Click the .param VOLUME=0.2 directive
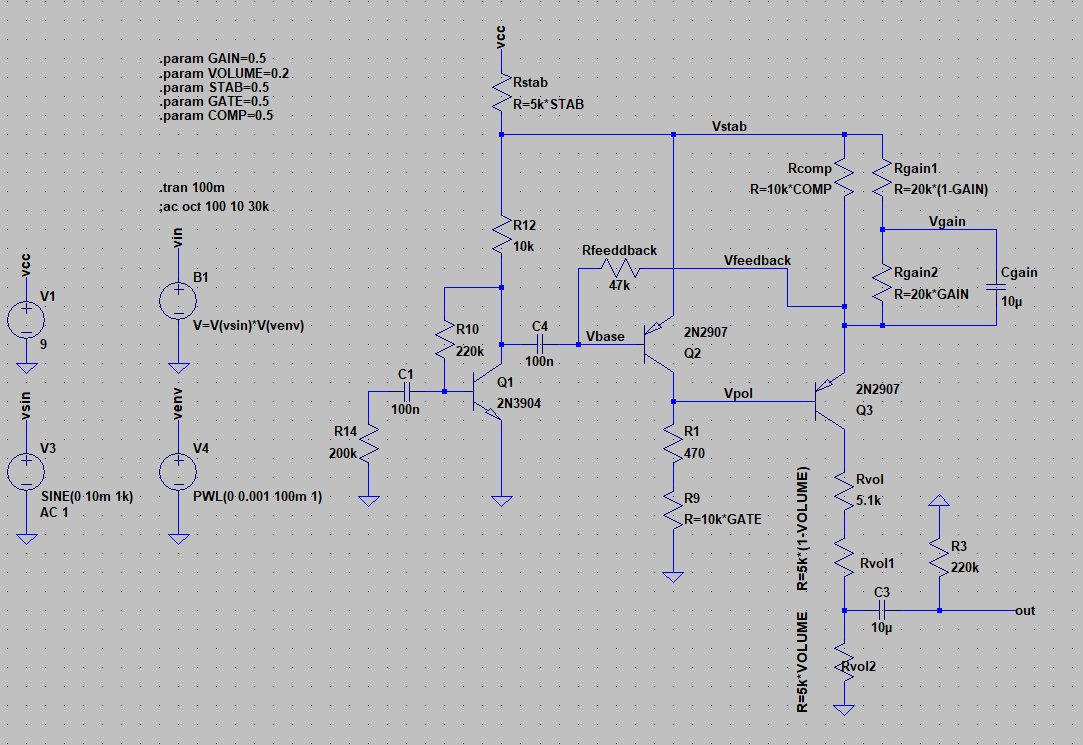 point(224,73)
